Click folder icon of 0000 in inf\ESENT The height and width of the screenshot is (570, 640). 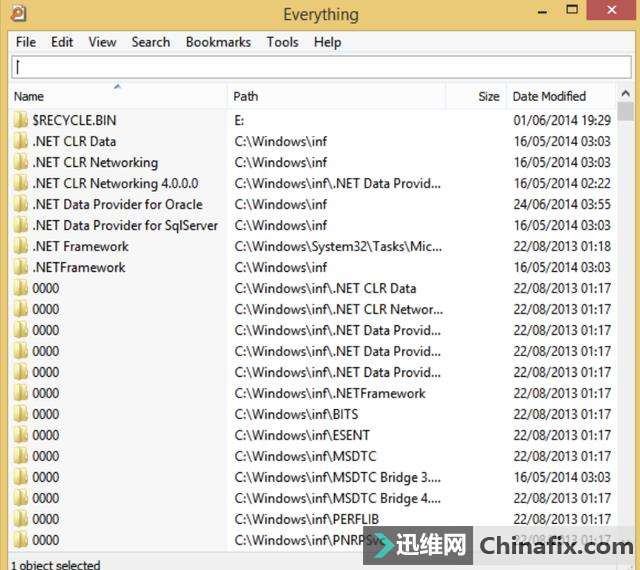(x=21, y=435)
